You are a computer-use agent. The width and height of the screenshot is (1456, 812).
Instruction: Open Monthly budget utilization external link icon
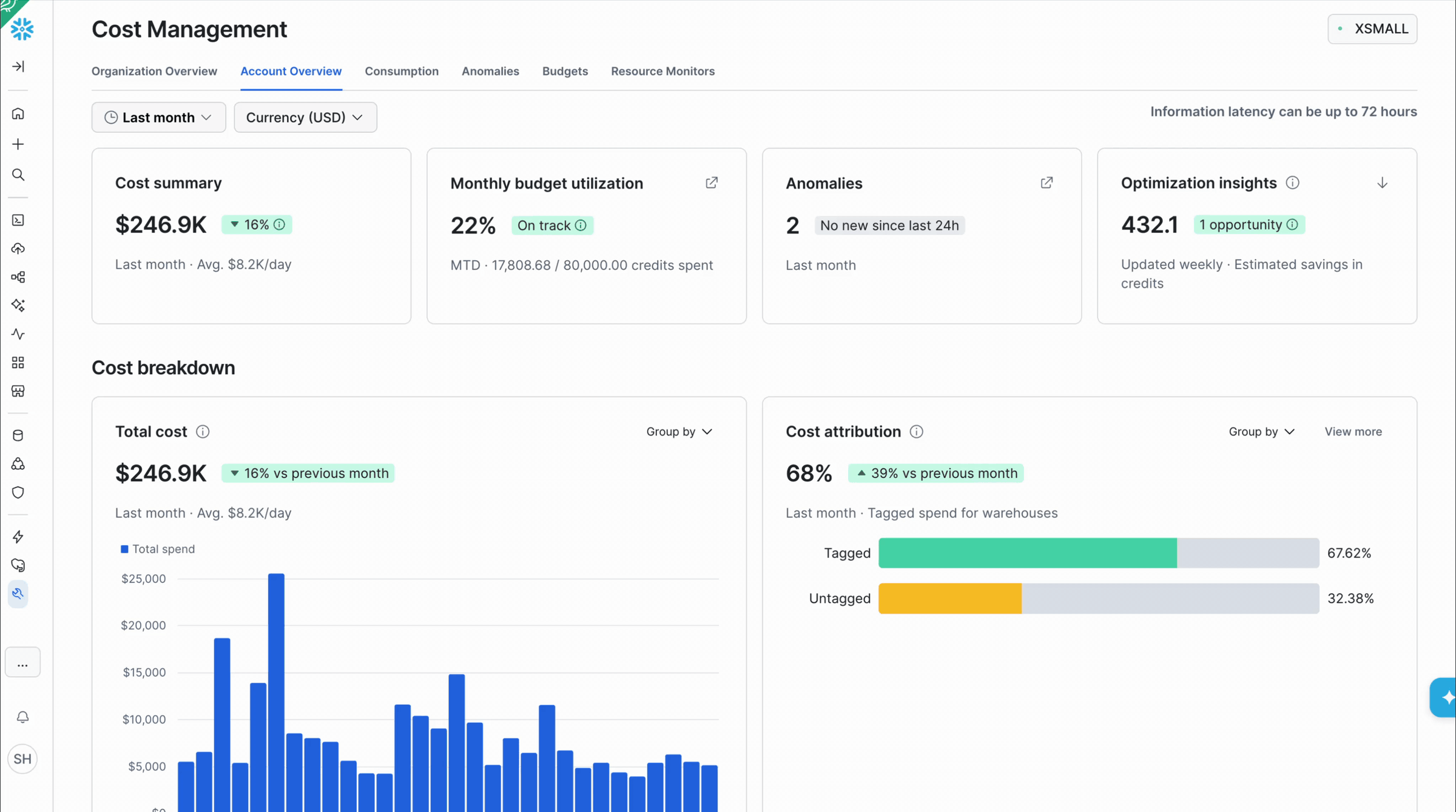tap(712, 183)
